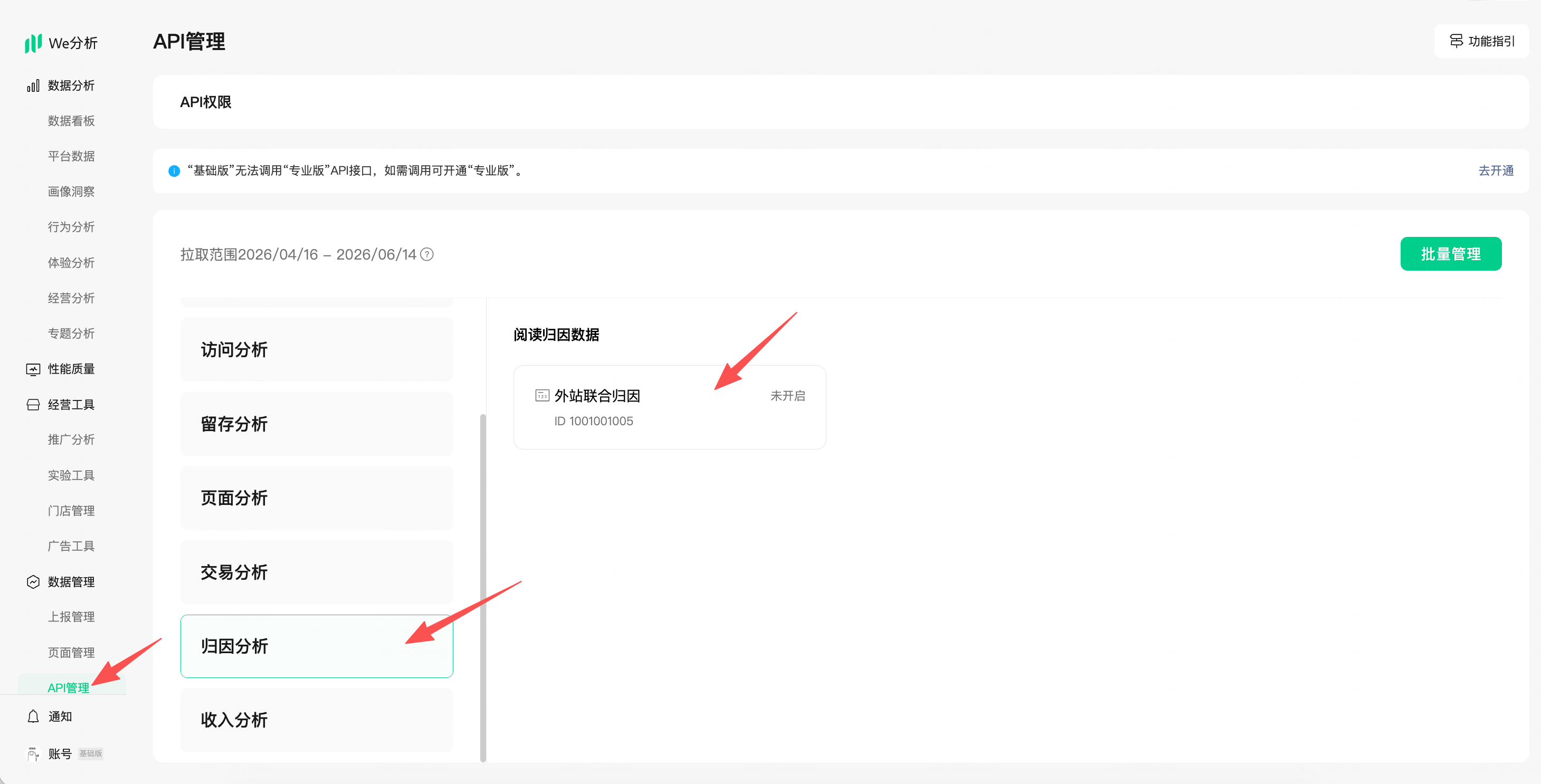Click the blue info icon in the notice

click(174, 171)
